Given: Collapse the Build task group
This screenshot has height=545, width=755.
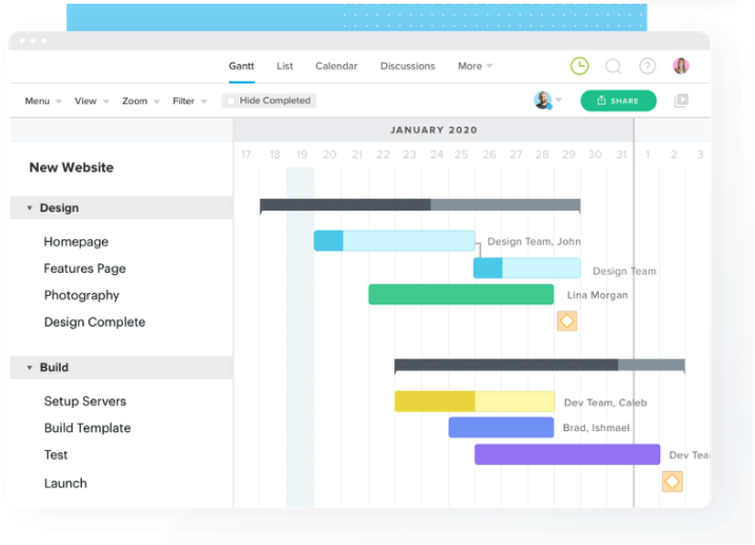Looking at the screenshot, I should [29, 367].
